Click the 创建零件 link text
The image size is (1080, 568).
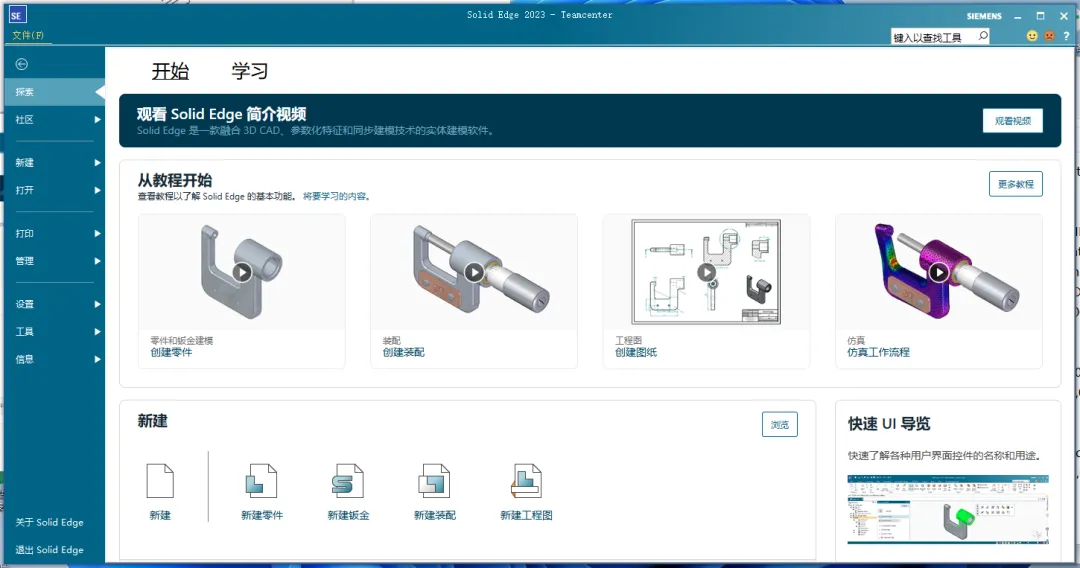[x=172, y=353]
